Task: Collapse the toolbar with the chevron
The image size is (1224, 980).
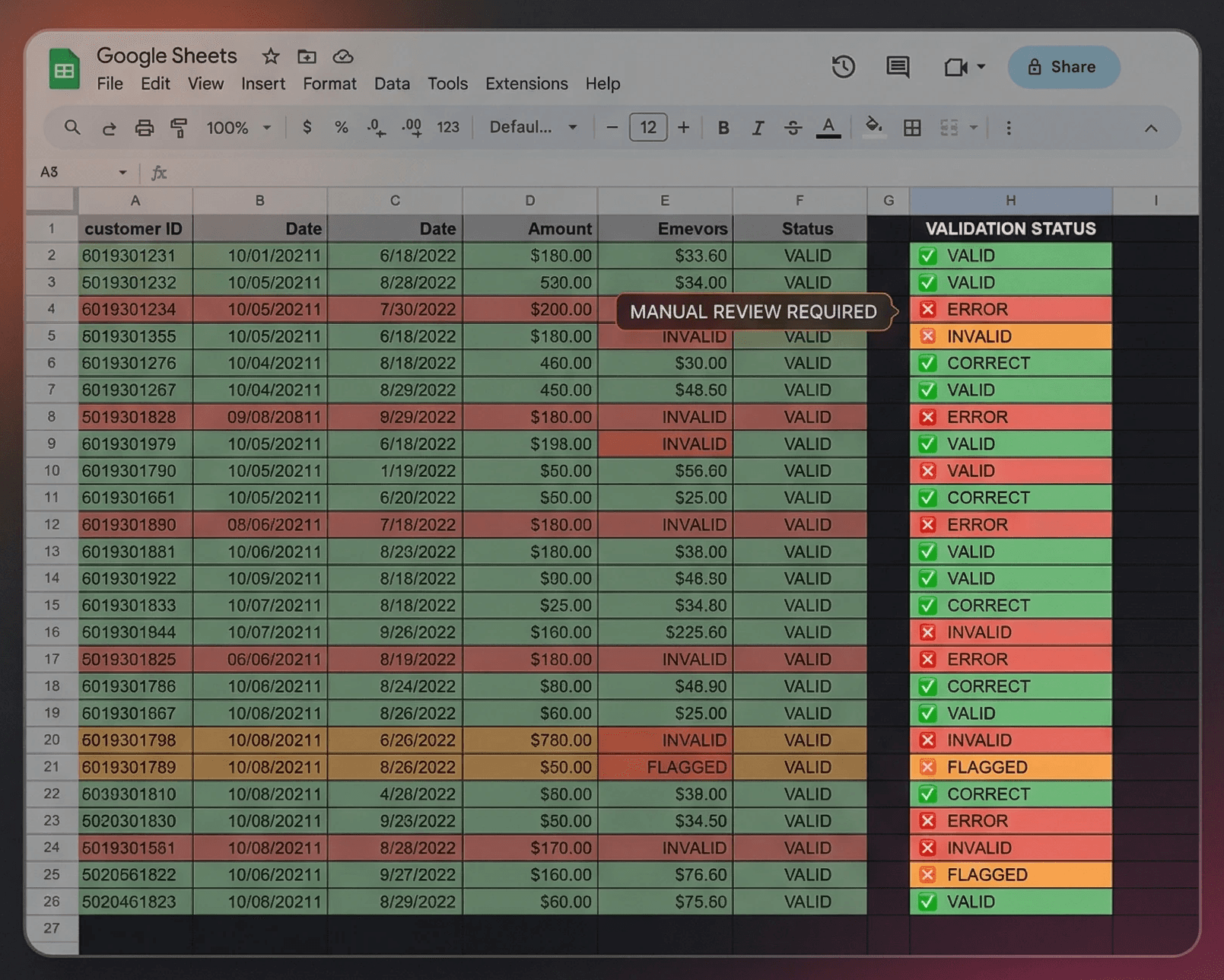Action: pos(1151,128)
